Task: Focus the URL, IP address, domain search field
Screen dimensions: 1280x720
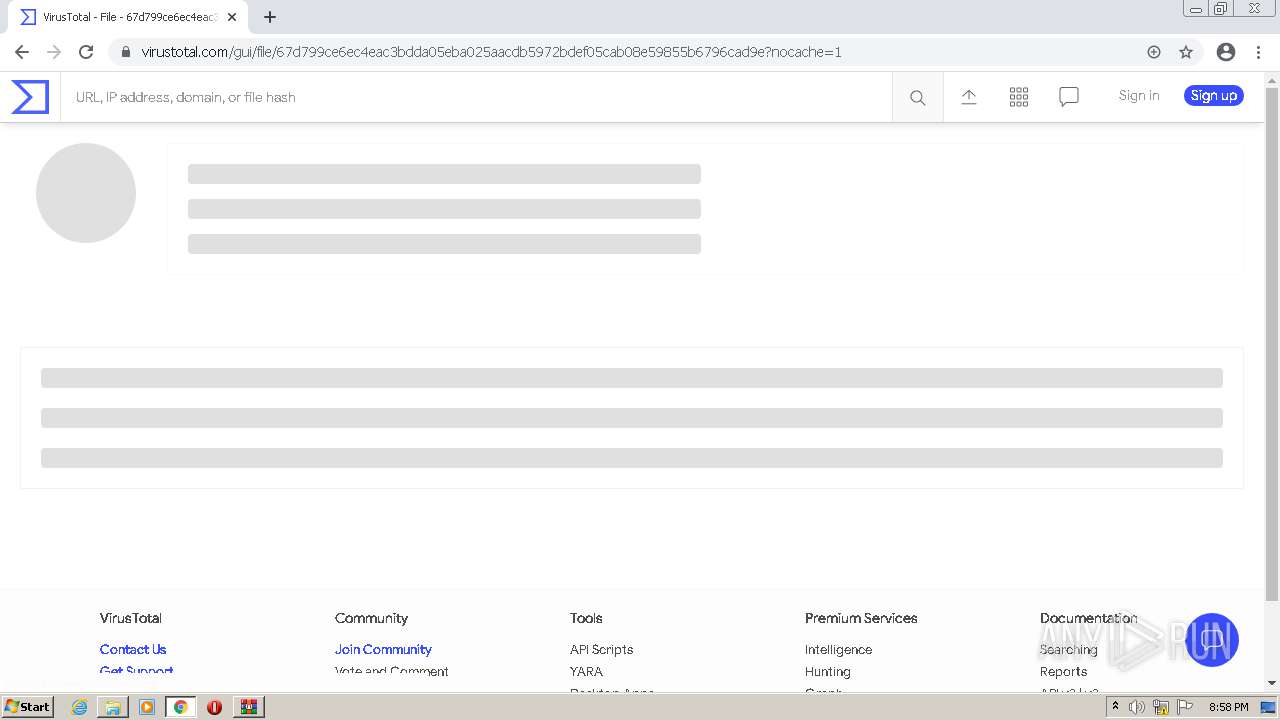Action: click(x=476, y=97)
